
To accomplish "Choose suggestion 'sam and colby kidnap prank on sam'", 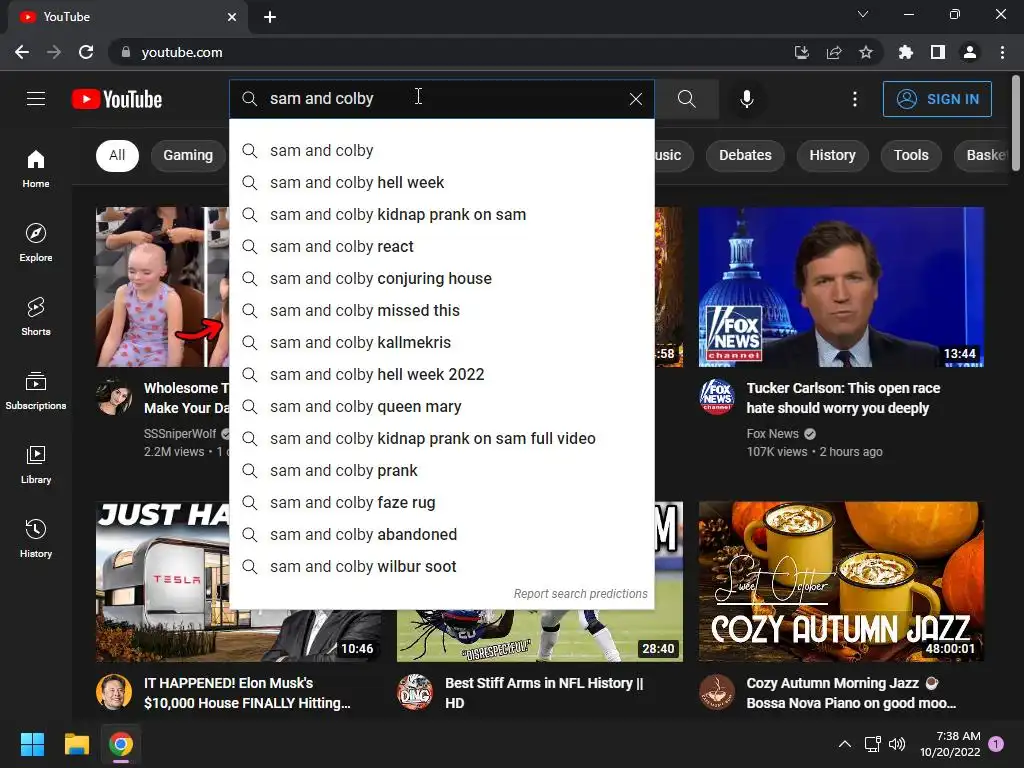I will (x=442, y=215).
